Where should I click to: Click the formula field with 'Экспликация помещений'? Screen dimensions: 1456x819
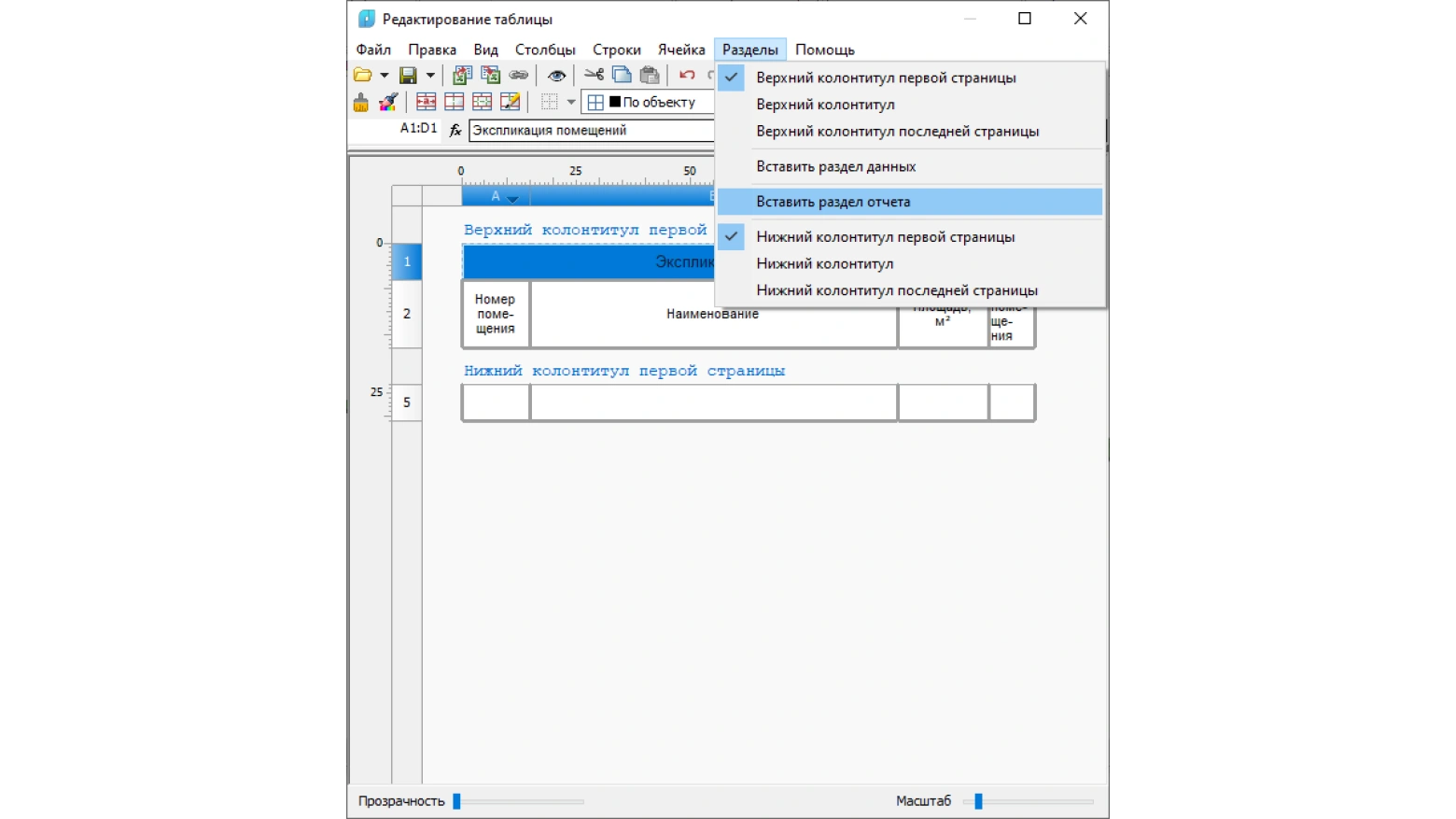592,130
